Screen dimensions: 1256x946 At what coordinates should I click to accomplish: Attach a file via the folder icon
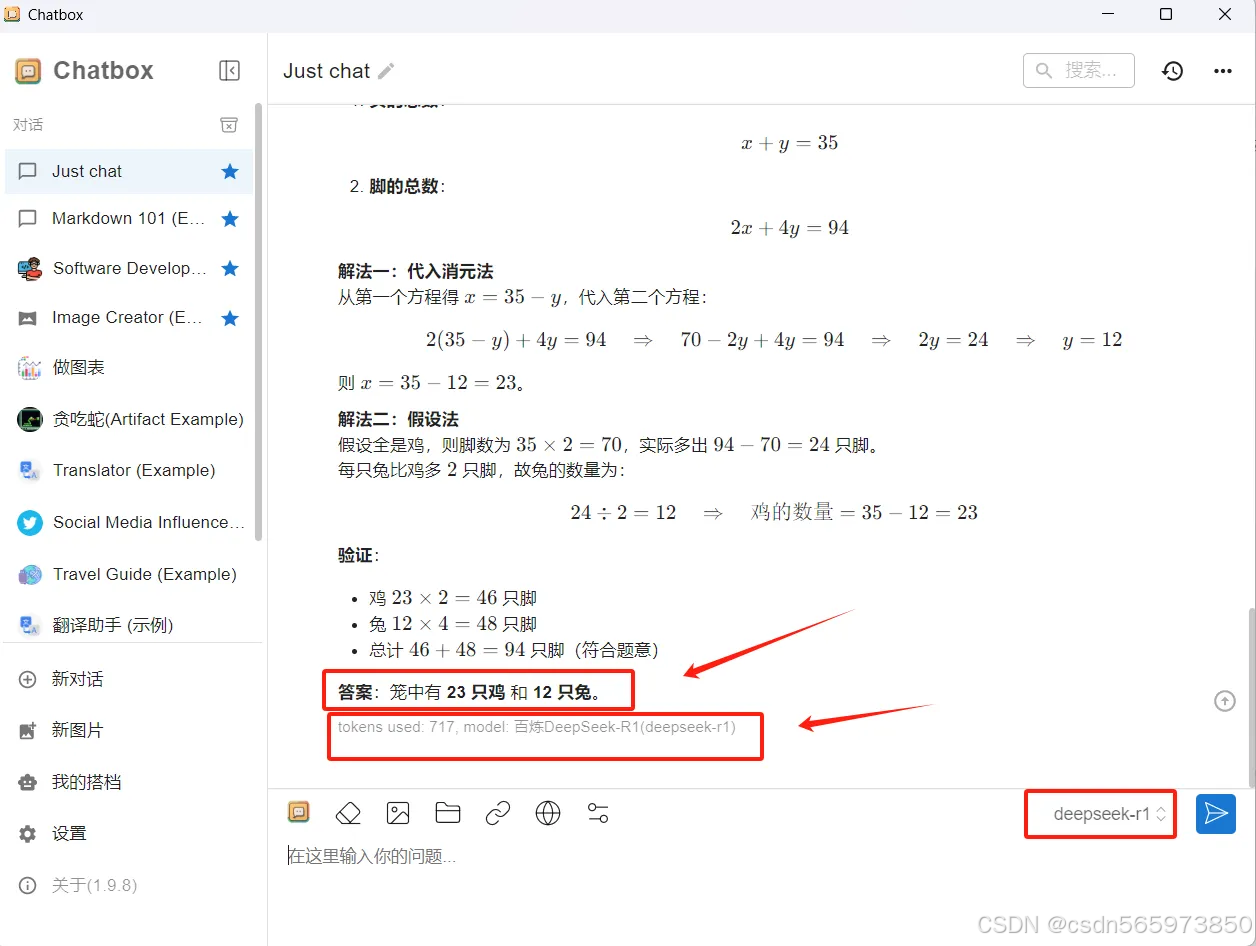click(x=448, y=813)
